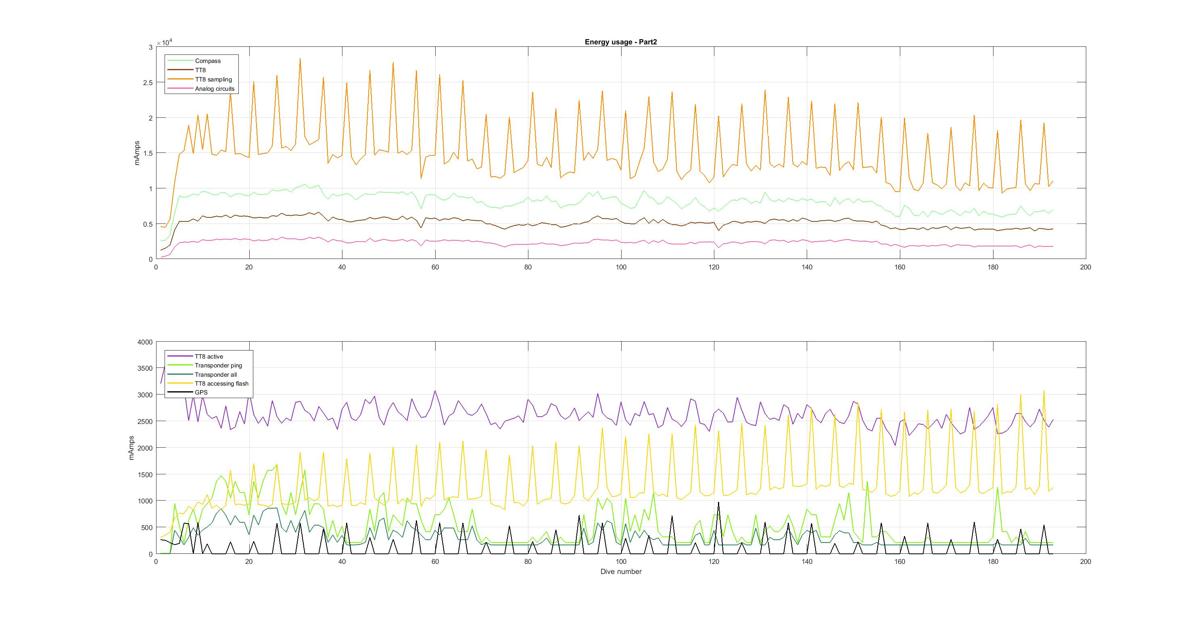Select the teal Transponder all legend line sample
The width and height of the screenshot is (1200, 622).
click(x=180, y=374)
